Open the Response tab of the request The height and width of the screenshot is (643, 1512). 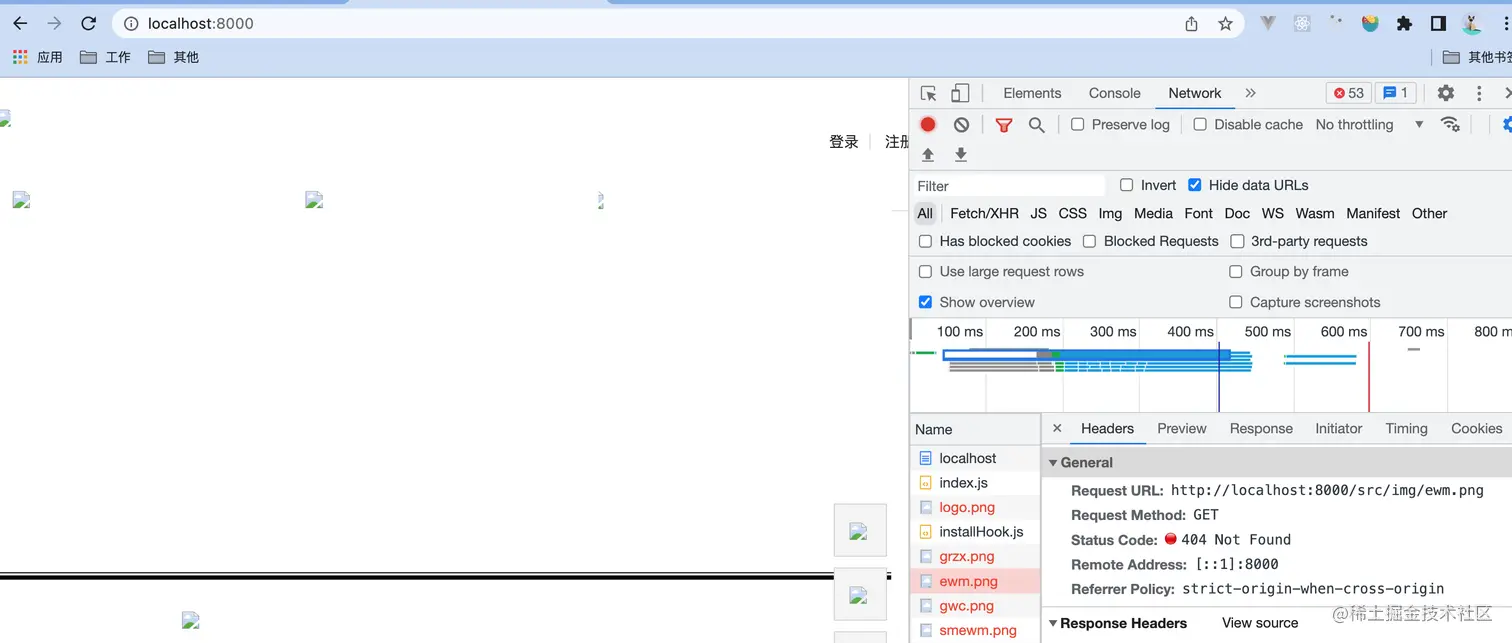(x=1261, y=428)
